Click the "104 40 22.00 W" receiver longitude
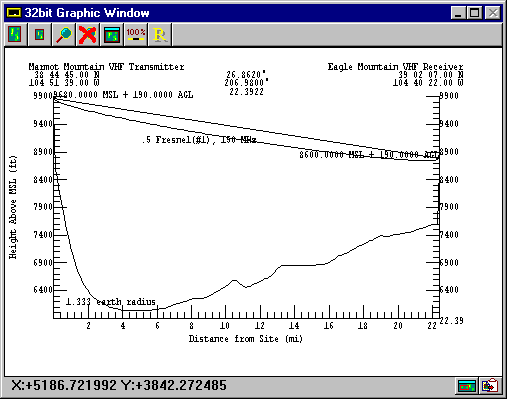 pyautogui.click(x=428, y=82)
